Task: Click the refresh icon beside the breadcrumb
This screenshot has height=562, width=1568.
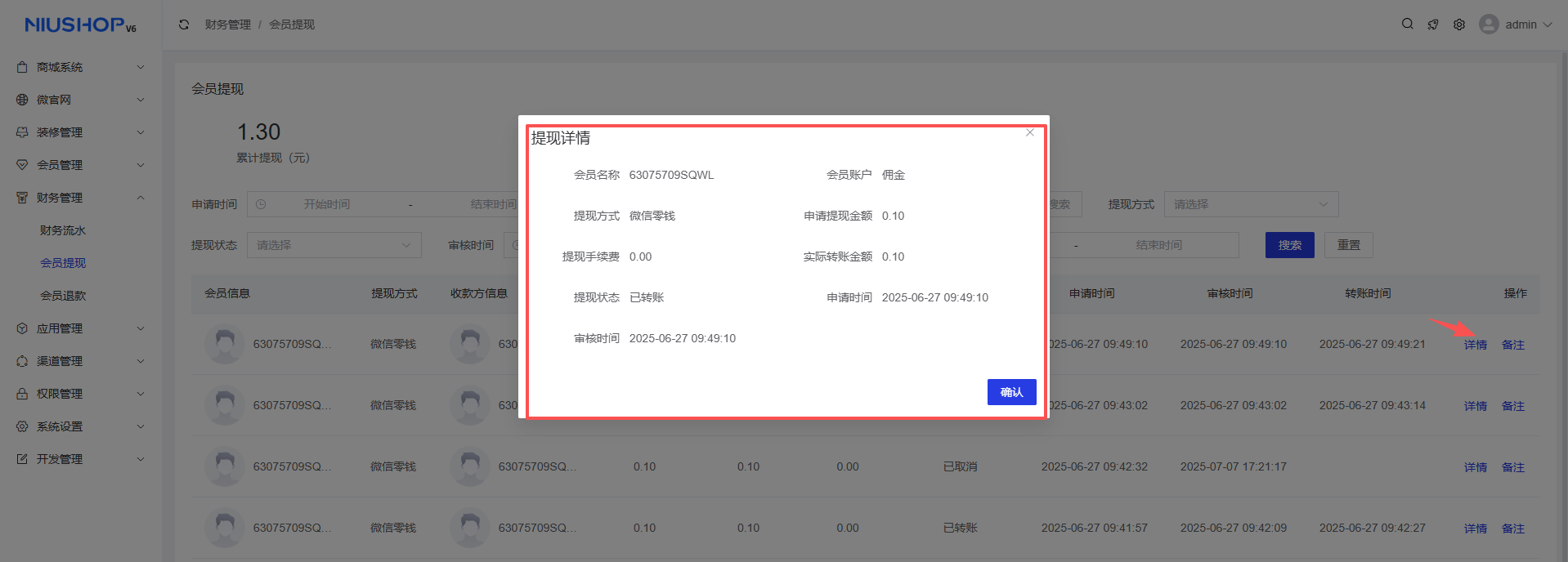Action: 184,25
